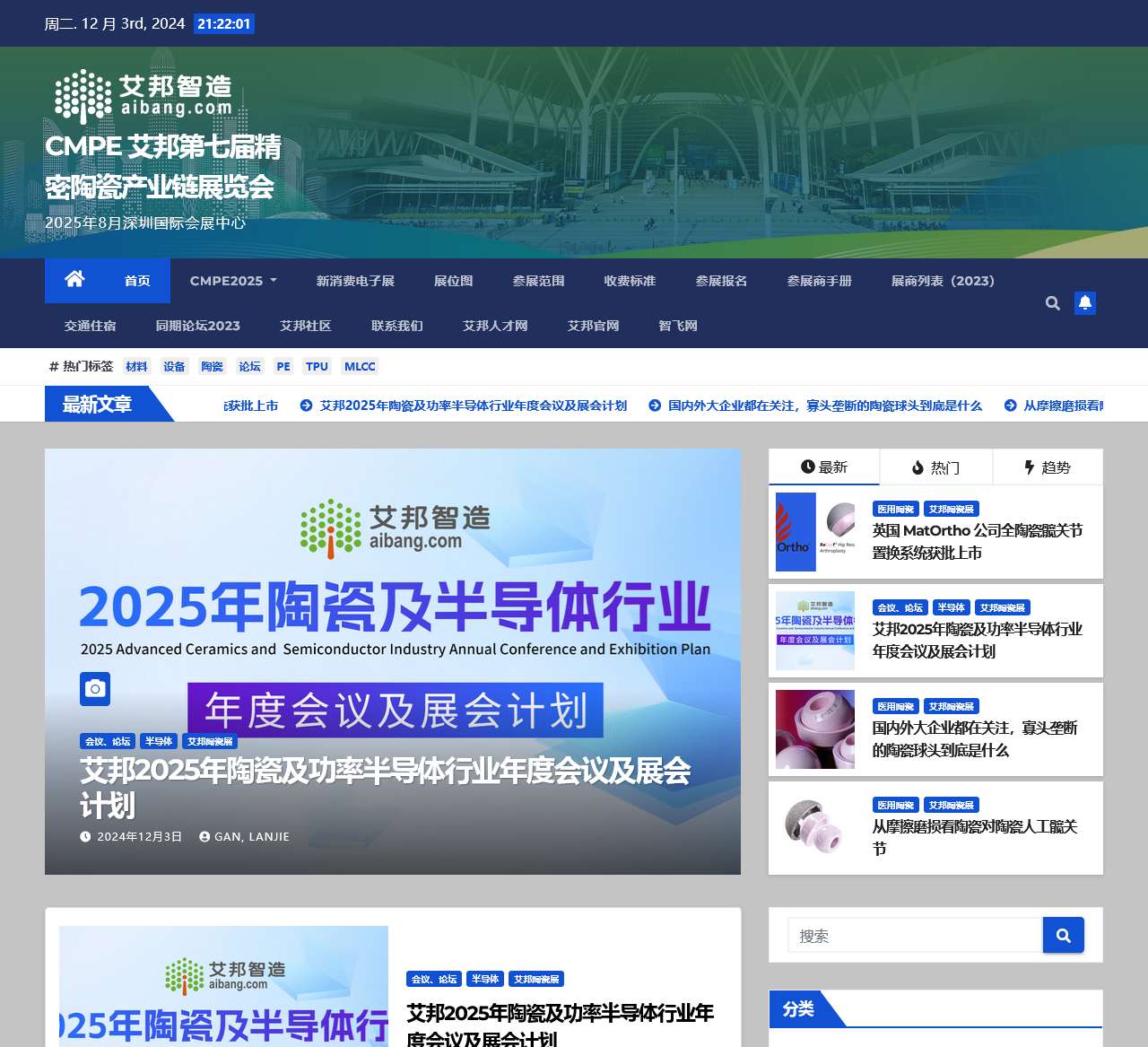Screen dimensions: 1148x1047
Task: Switch to the 趋势 tab in sidebar
Action: [1048, 467]
